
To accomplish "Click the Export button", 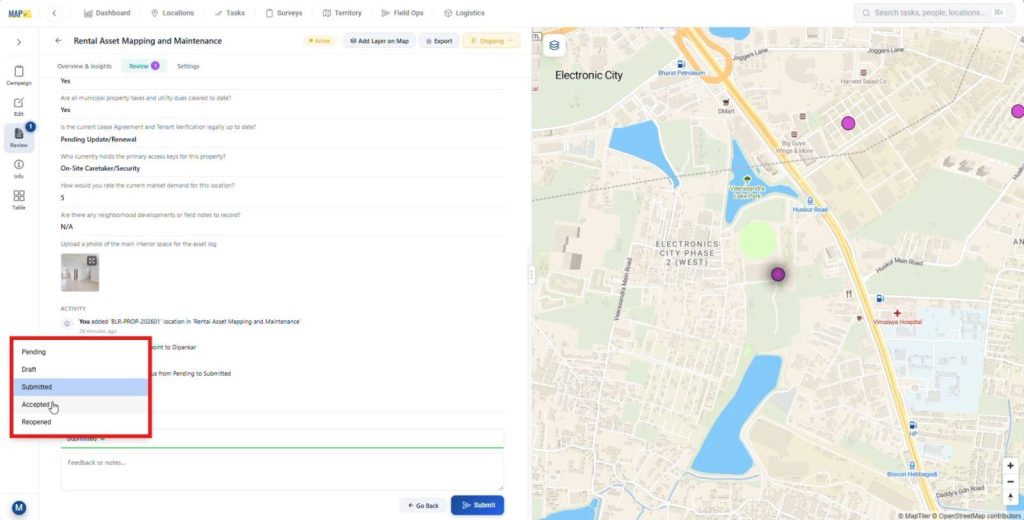I will [439, 41].
